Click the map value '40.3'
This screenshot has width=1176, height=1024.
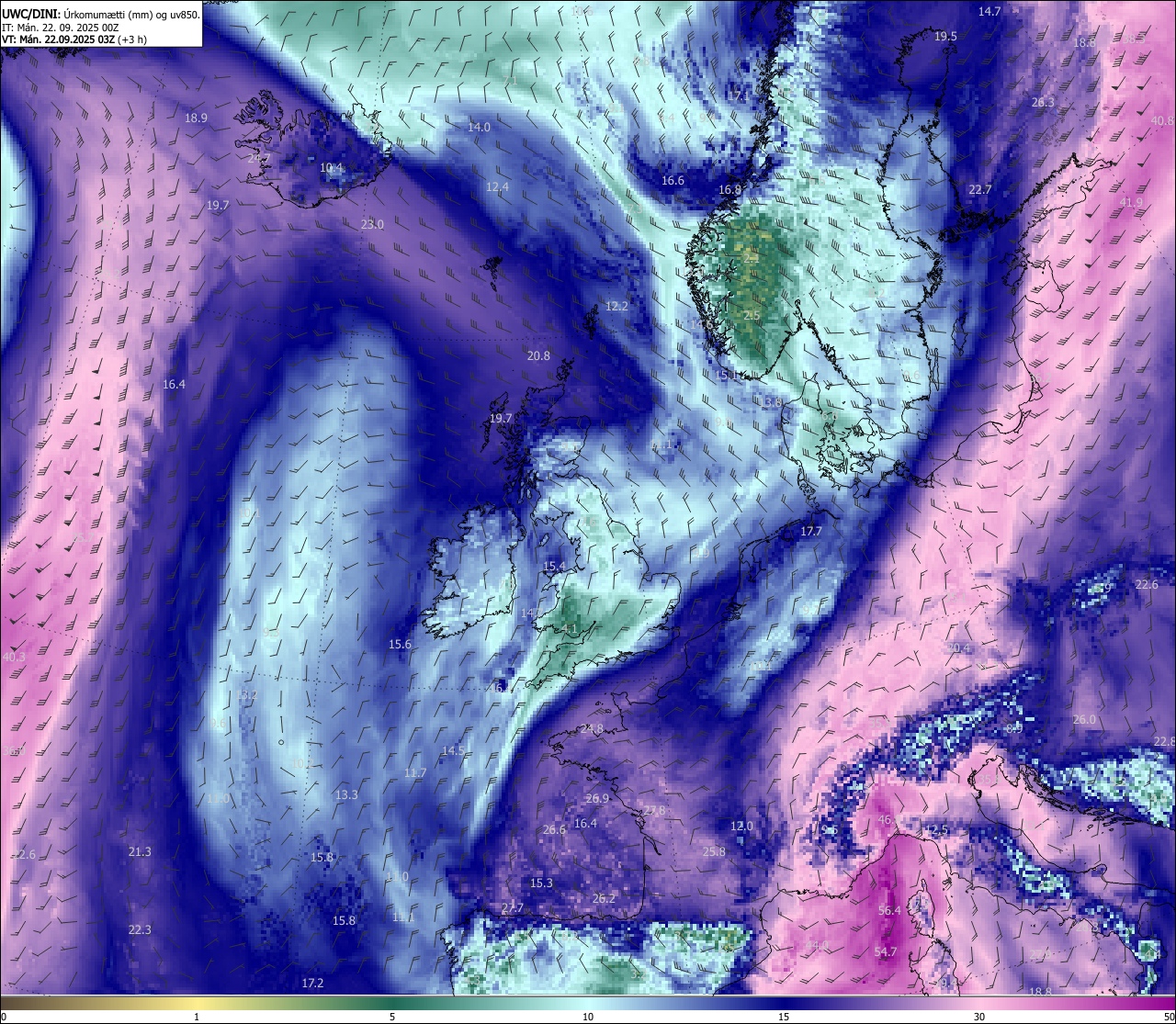pos(14,657)
